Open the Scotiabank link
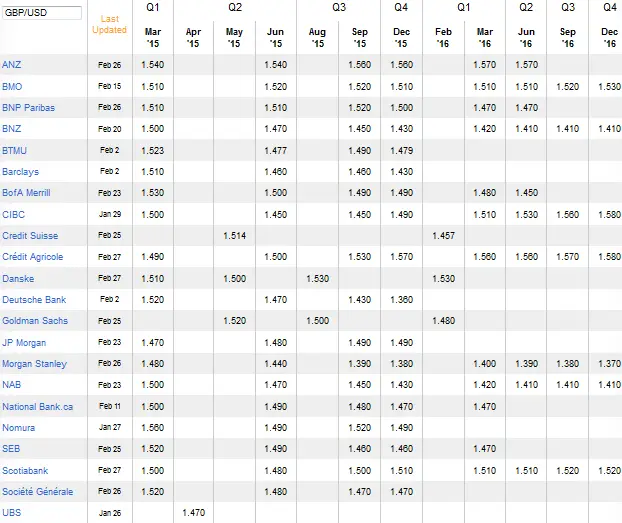Viewport: 622px width, 523px height. 25,471
